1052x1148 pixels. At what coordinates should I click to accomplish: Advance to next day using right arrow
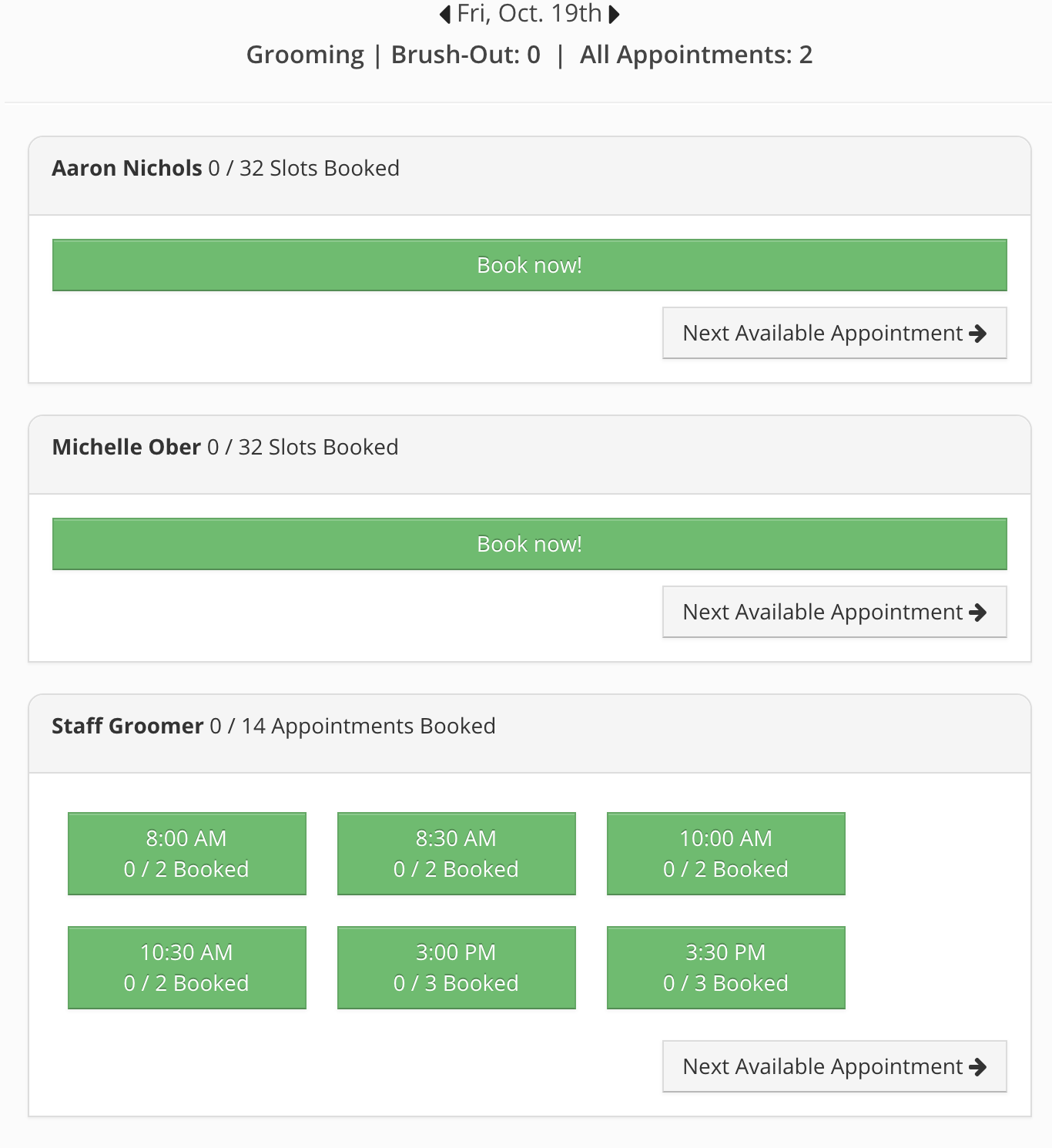point(614,14)
